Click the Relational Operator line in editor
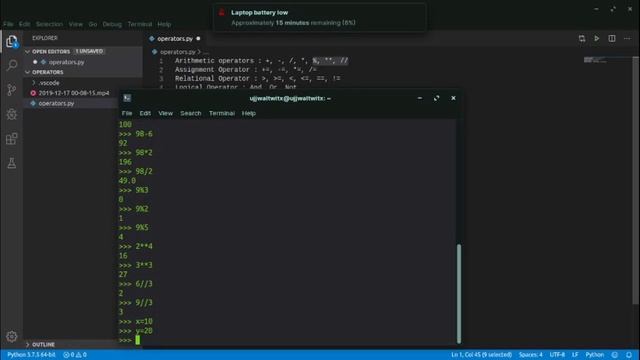This screenshot has height=360, width=640. pyautogui.click(x=257, y=79)
